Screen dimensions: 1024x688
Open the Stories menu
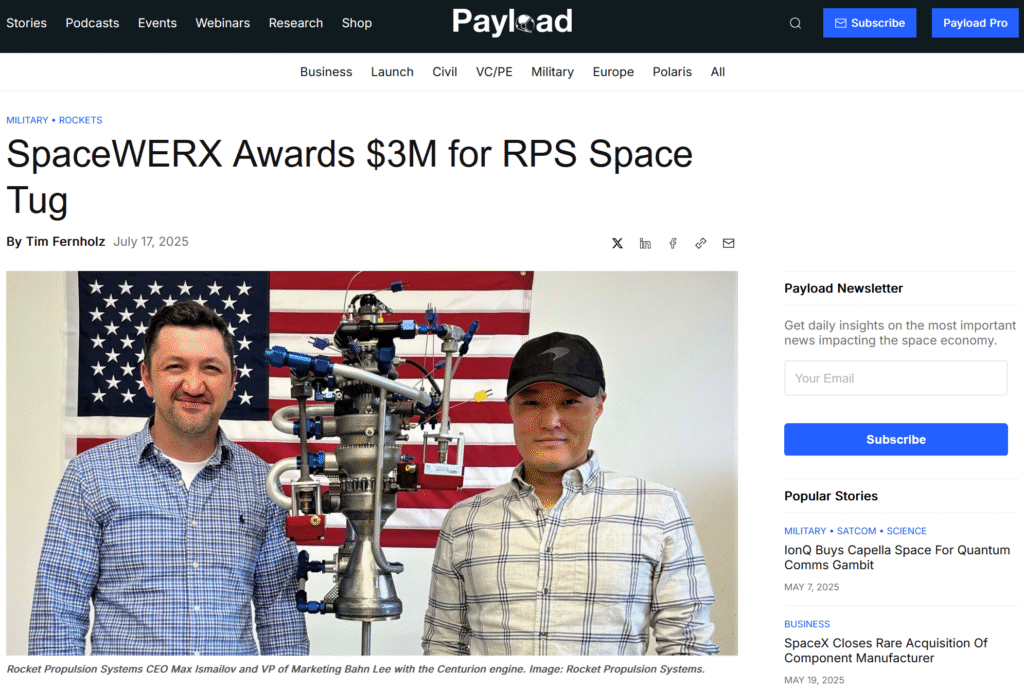point(27,23)
